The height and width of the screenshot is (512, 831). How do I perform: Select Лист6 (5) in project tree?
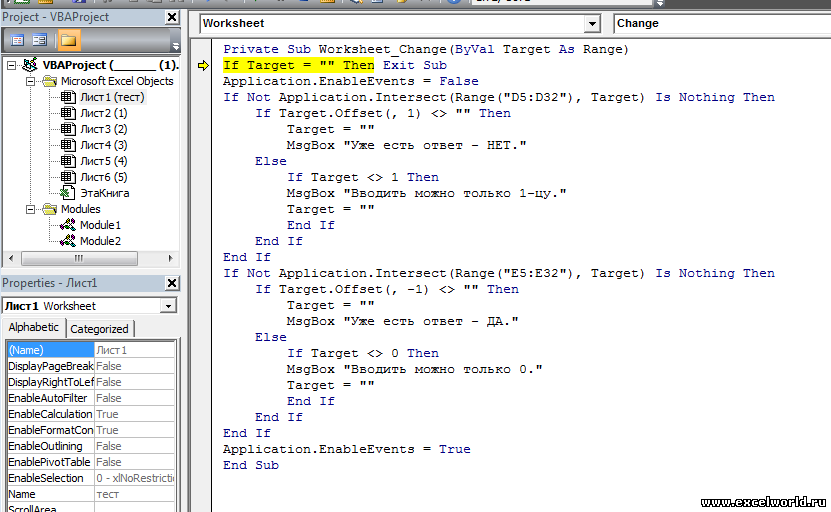[x=103, y=177]
